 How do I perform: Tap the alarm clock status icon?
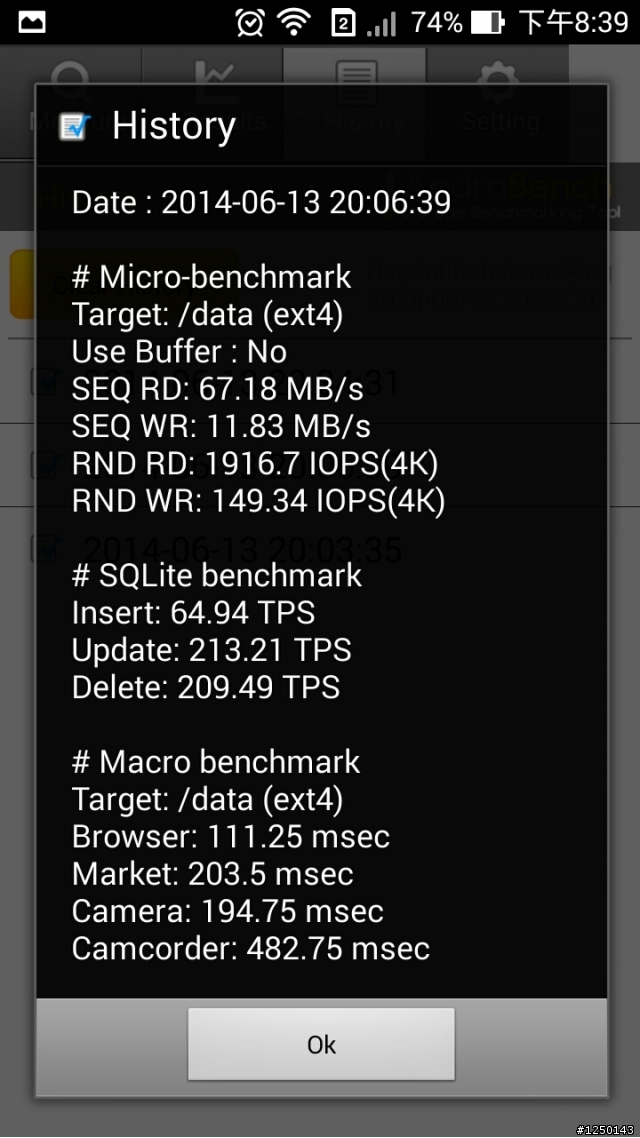[x=250, y=22]
